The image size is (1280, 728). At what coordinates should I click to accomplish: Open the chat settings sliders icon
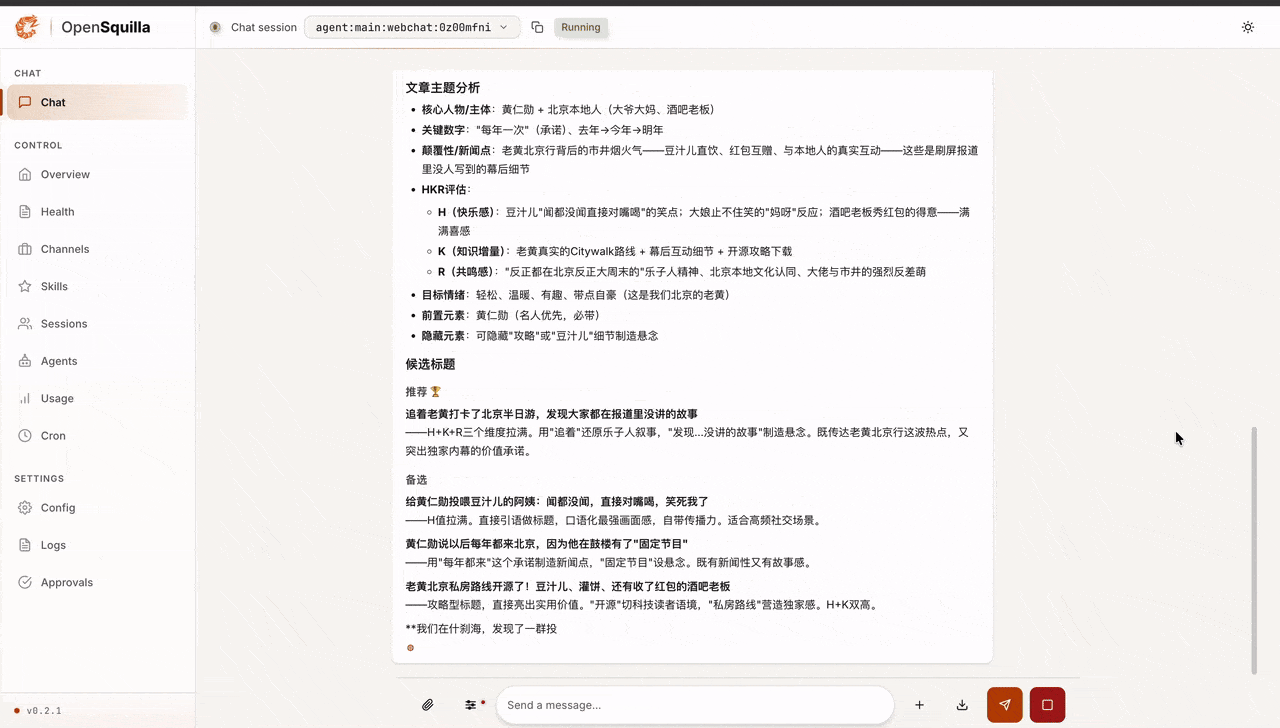click(470, 705)
